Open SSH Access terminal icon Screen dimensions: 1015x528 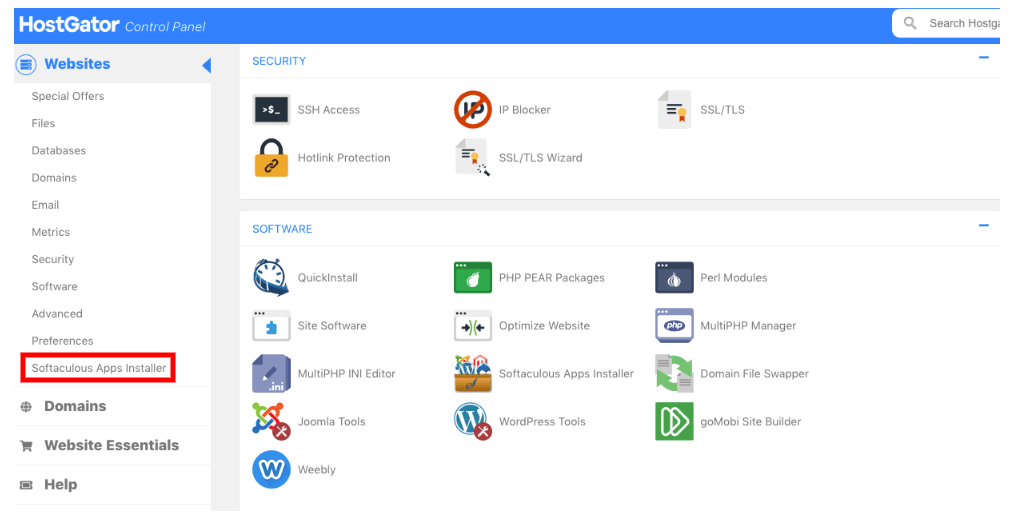coord(271,110)
